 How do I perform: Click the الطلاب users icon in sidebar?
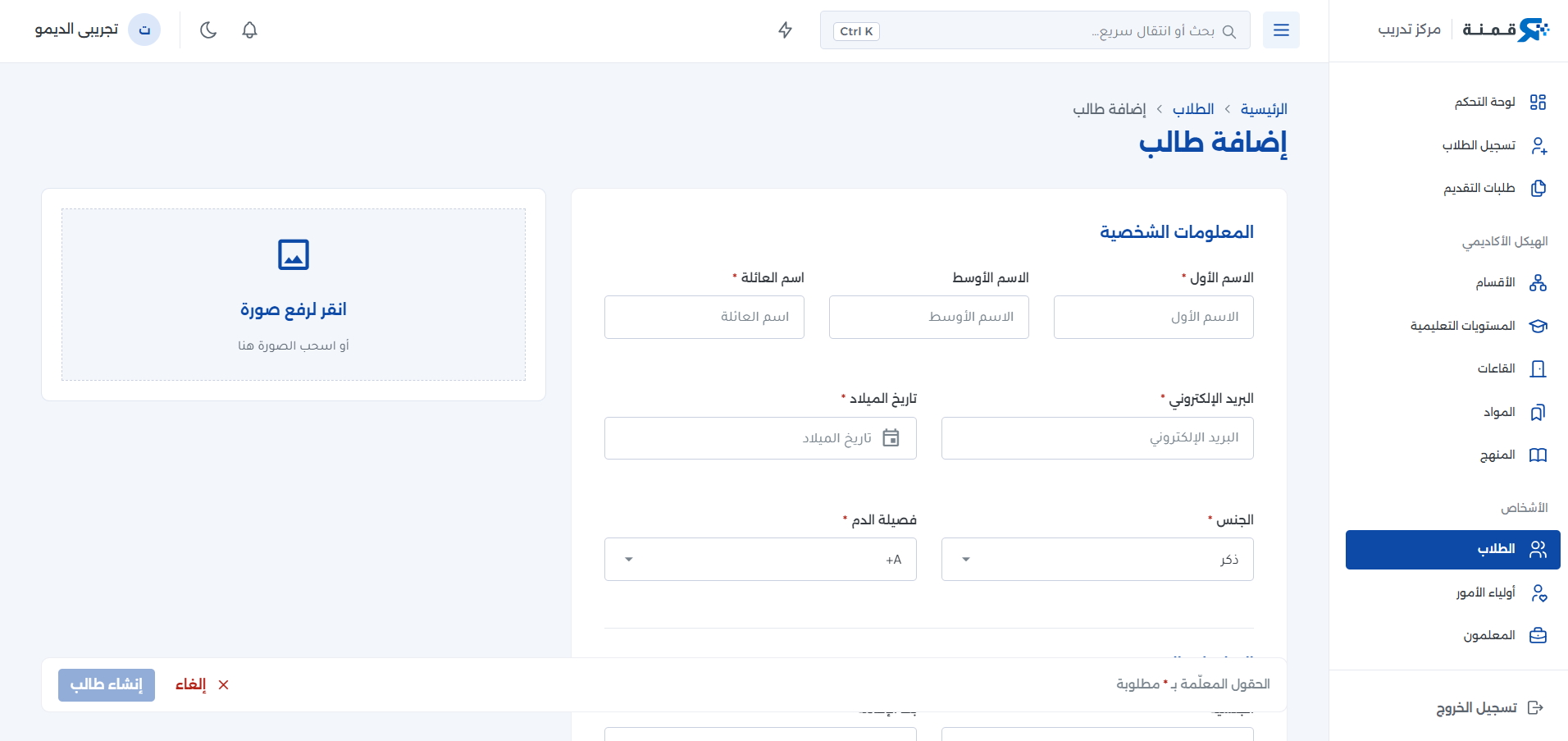point(1538,549)
